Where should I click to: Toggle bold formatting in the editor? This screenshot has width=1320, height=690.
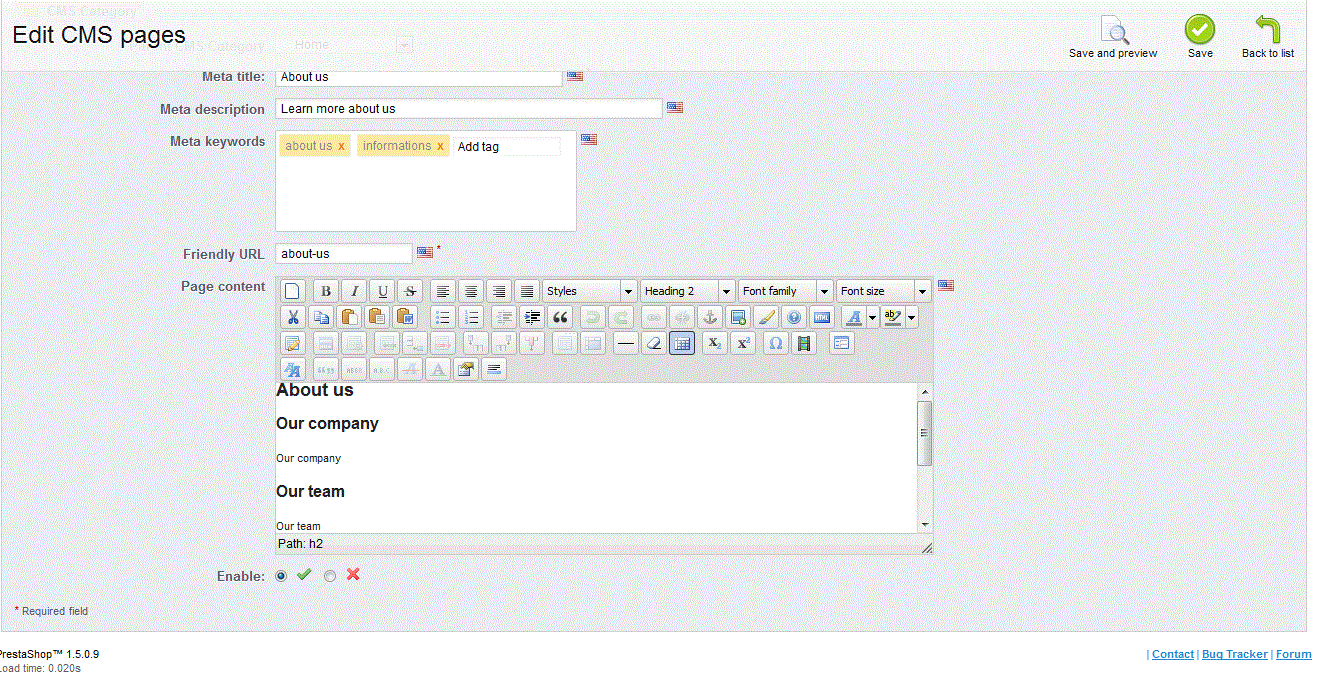tap(325, 291)
